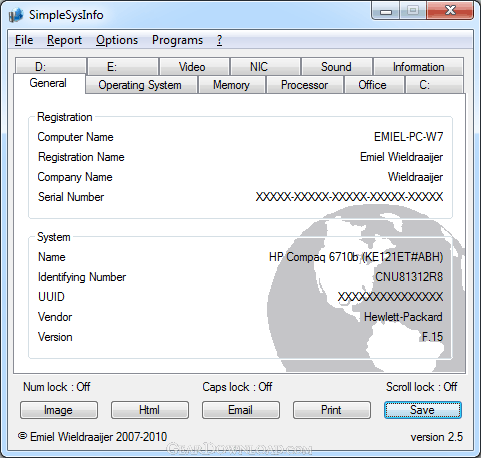The width and height of the screenshot is (481, 458).
Task: Click the version 2.5 text
Action: tap(437, 437)
